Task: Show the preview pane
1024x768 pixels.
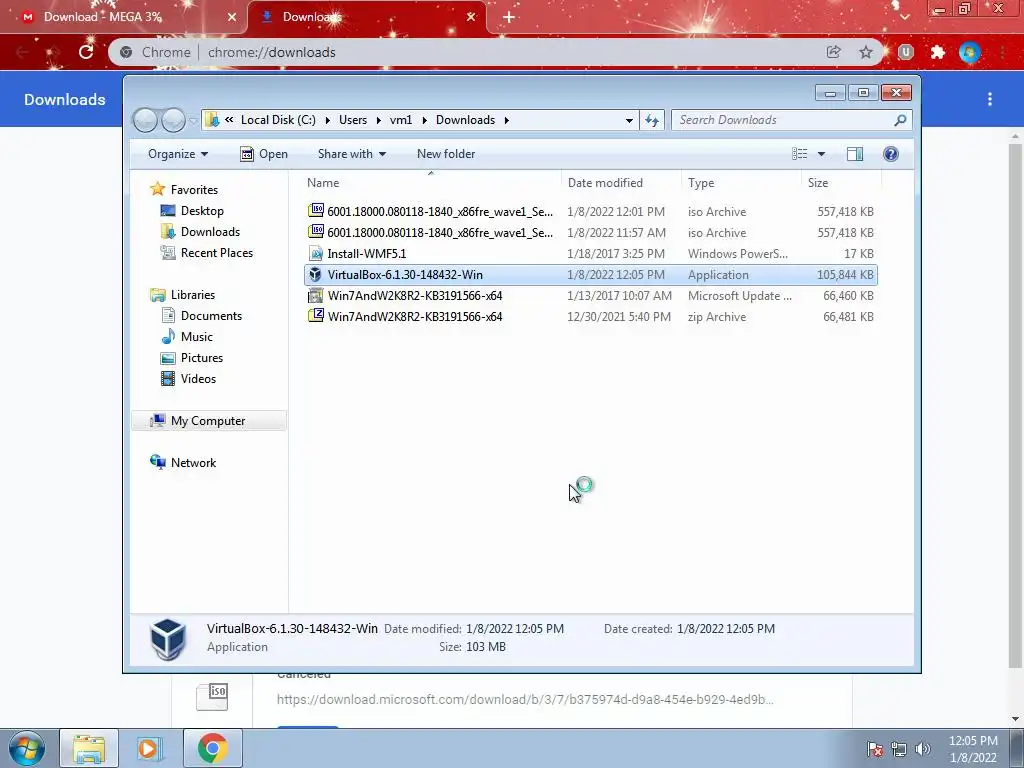Action: (x=854, y=154)
